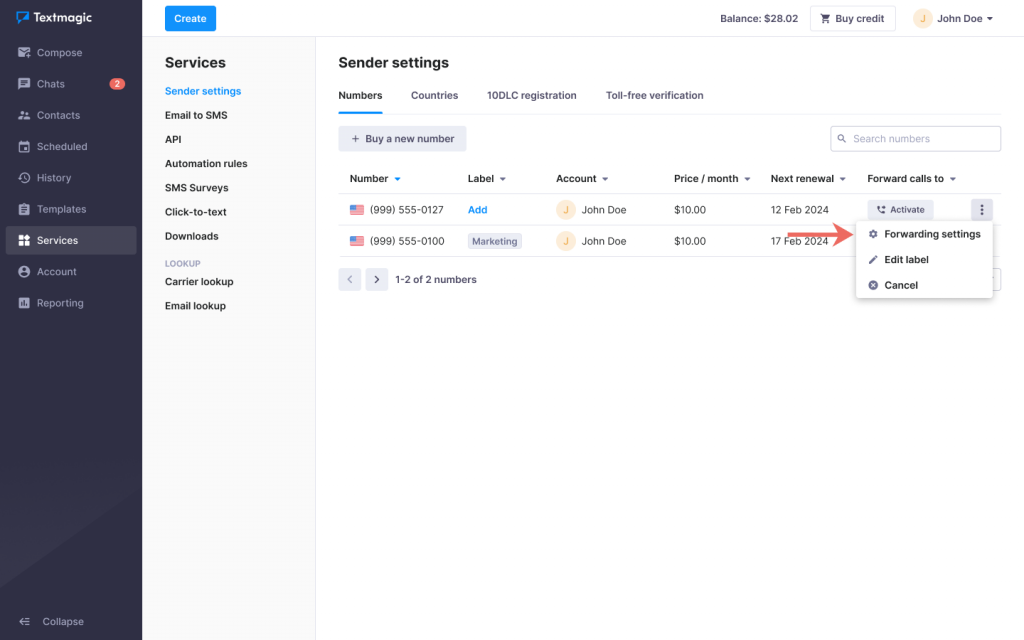Open Chats from the sidebar
The width and height of the screenshot is (1024, 640).
pyautogui.click(x=50, y=84)
